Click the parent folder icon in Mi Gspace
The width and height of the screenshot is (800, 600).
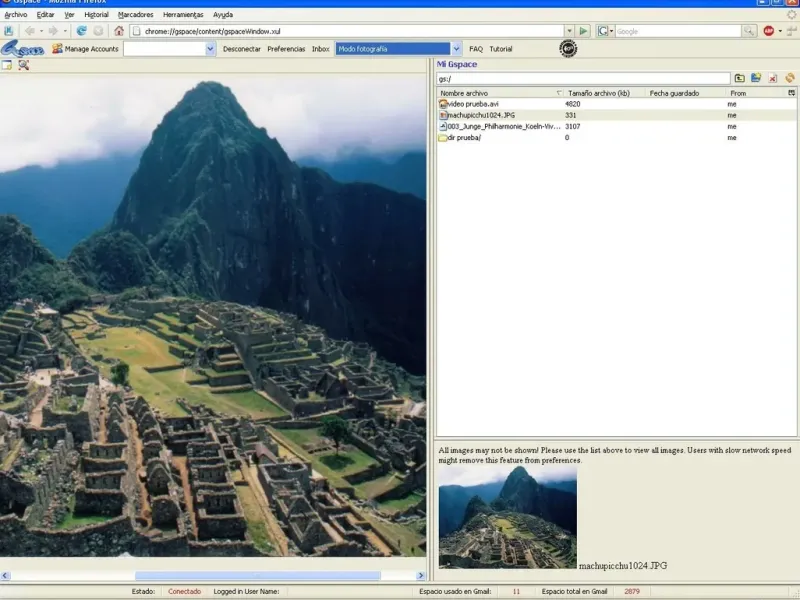click(x=740, y=78)
